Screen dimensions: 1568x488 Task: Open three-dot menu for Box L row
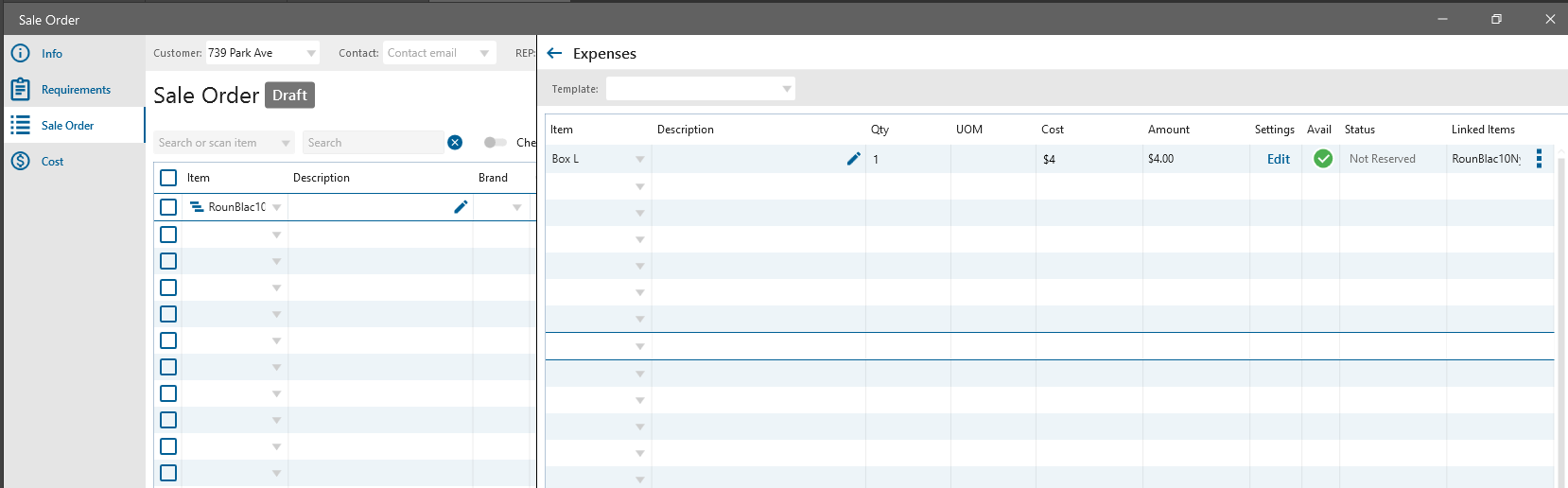click(1539, 159)
